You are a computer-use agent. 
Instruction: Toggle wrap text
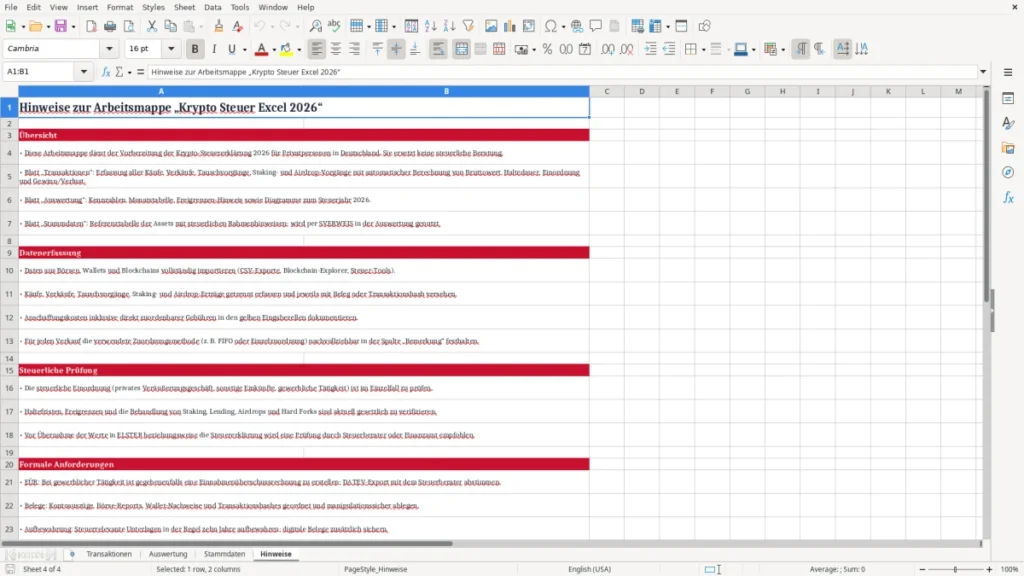click(x=438, y=49)
